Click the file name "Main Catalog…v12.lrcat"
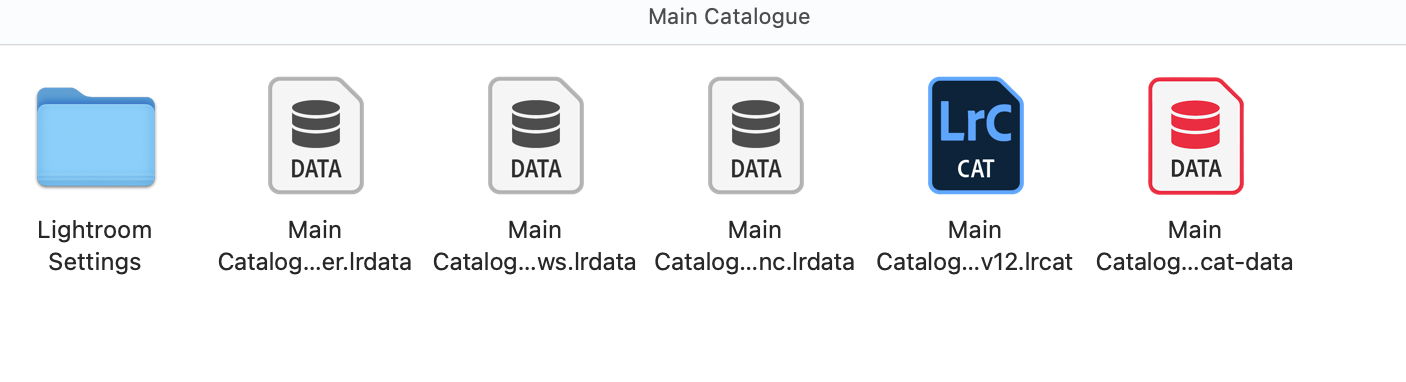1406x382 pixels. coord(975,246)
